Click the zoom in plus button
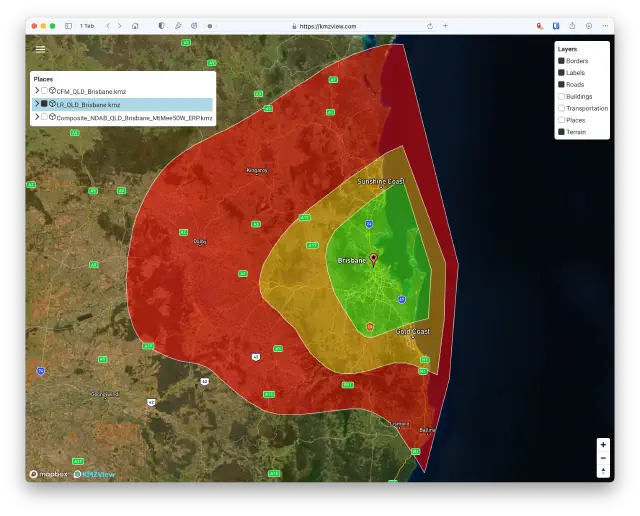 point(603,444)
